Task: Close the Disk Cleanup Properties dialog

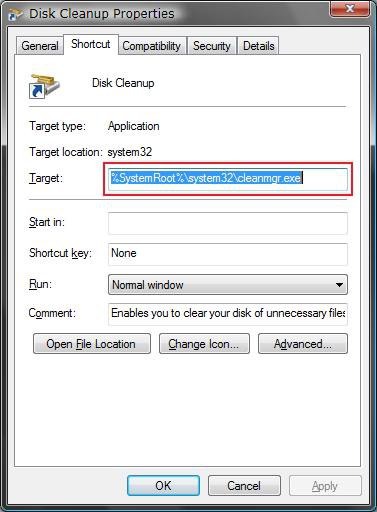Action: click(350, 9)
